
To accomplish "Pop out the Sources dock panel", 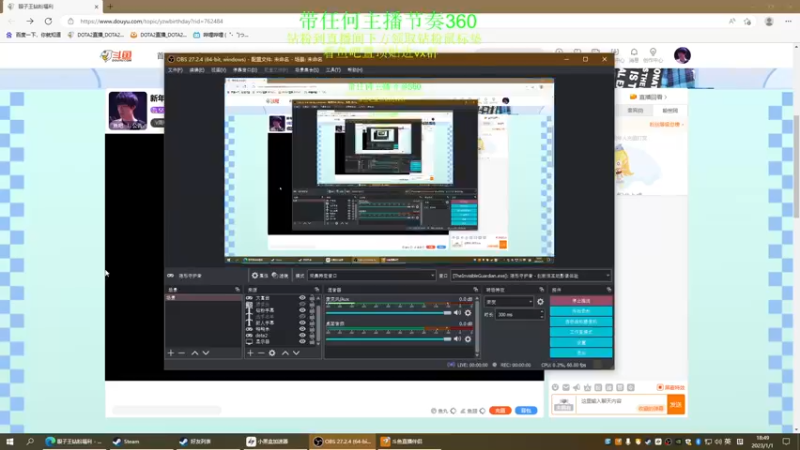I will click(317, 290).
